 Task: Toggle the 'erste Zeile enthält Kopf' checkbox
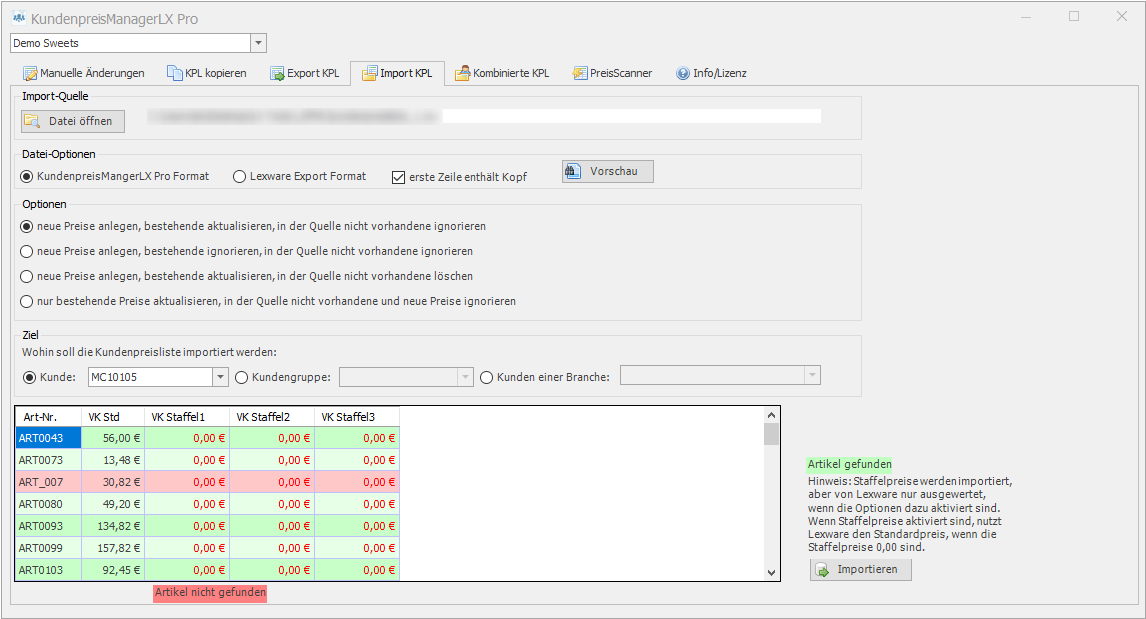point(398,177)
